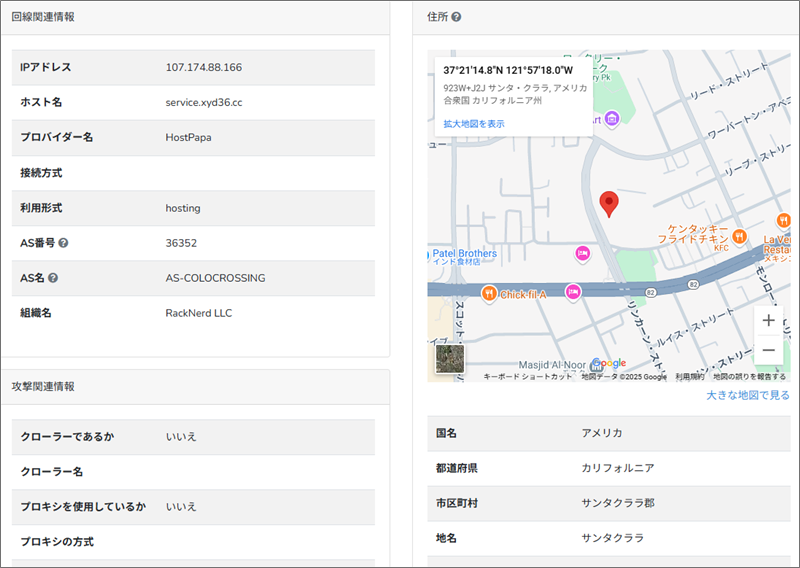Click pink hotel marker near Patel Brothers

[582, 254]
